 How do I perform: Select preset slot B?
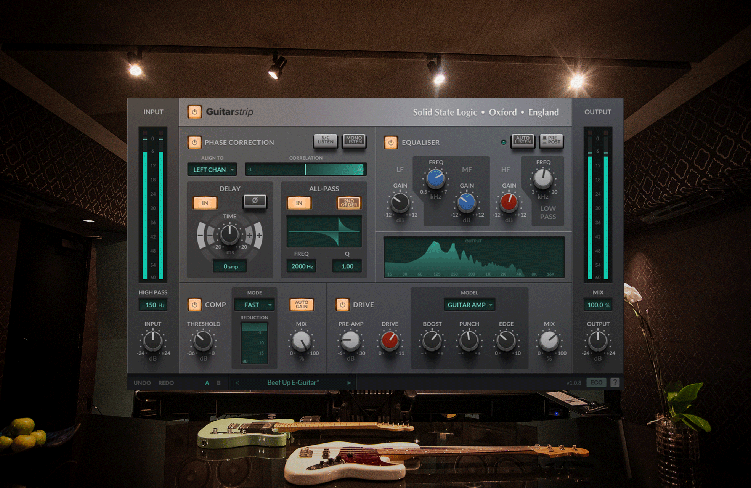point(219,383)
